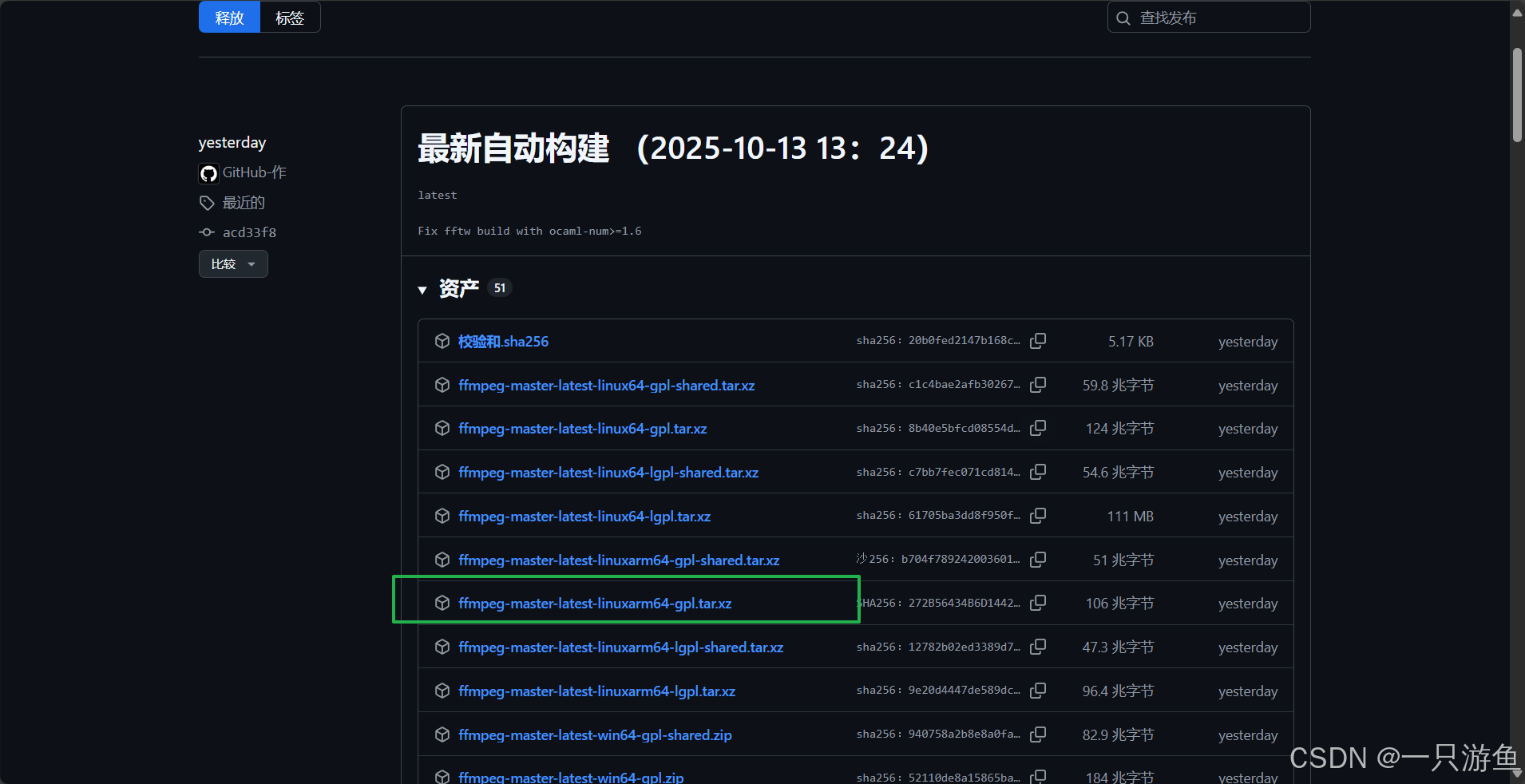Click package icon beside linux64-gpl-shared.tar.xz
The width and height of the screenshot is (1525, 784).
(442, 385)
